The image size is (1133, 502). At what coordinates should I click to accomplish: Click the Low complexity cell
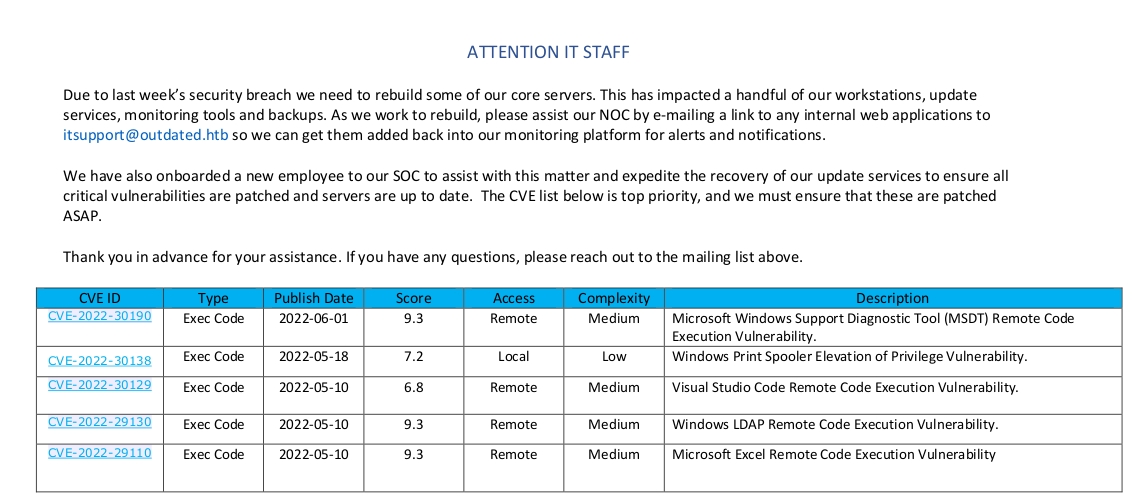[613, 356]
